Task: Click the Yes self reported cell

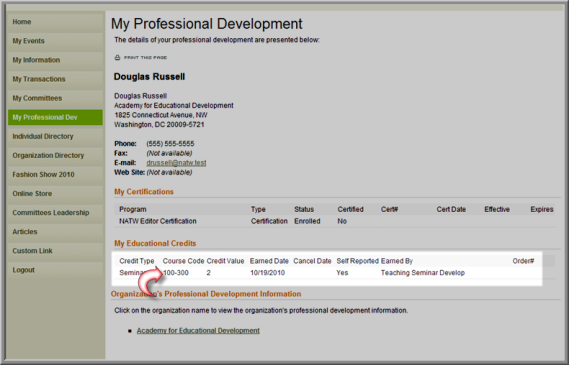Action: coord(342,273)
